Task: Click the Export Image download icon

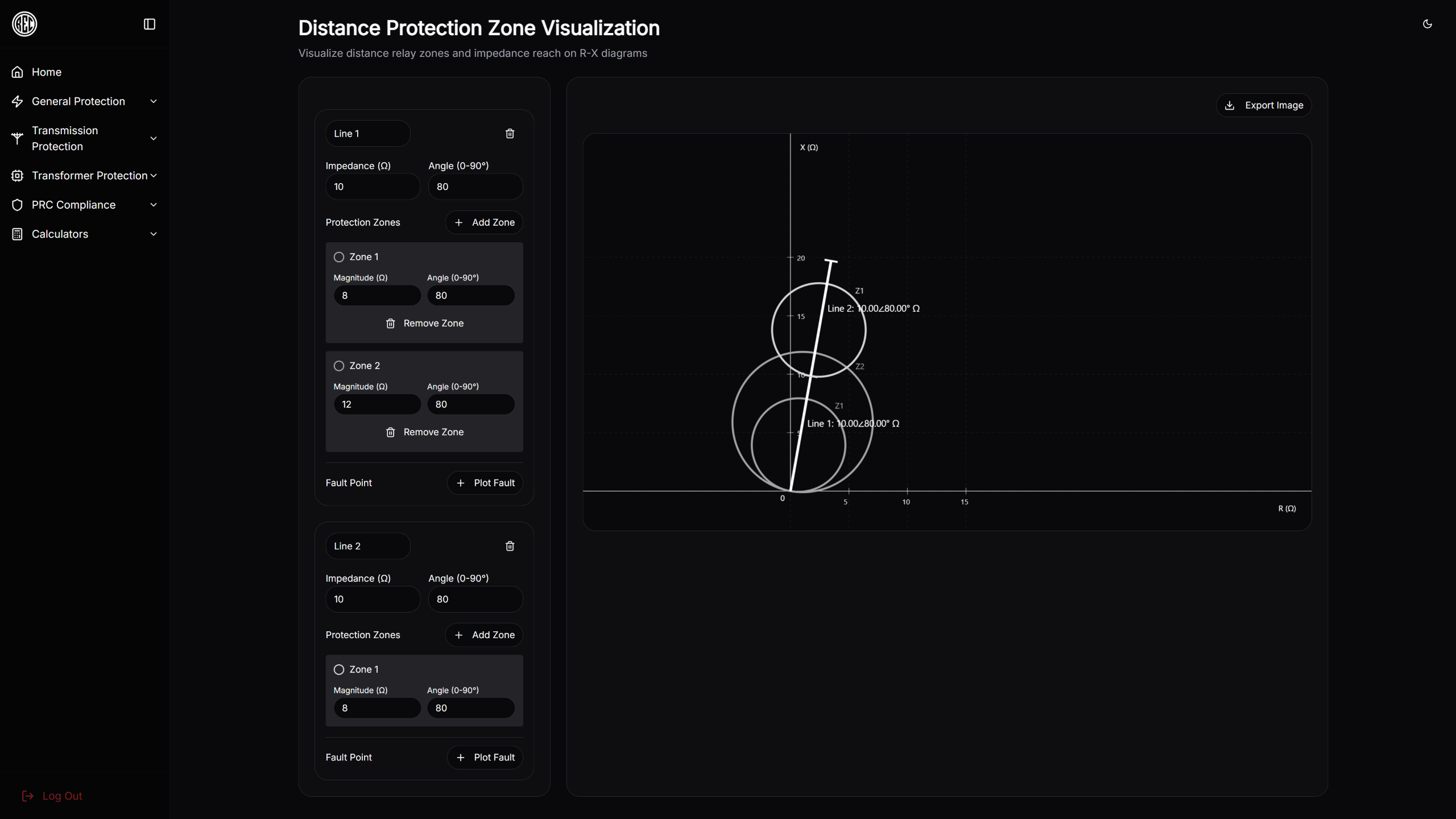Action: pyautogui.click(x=1230, y=105)
